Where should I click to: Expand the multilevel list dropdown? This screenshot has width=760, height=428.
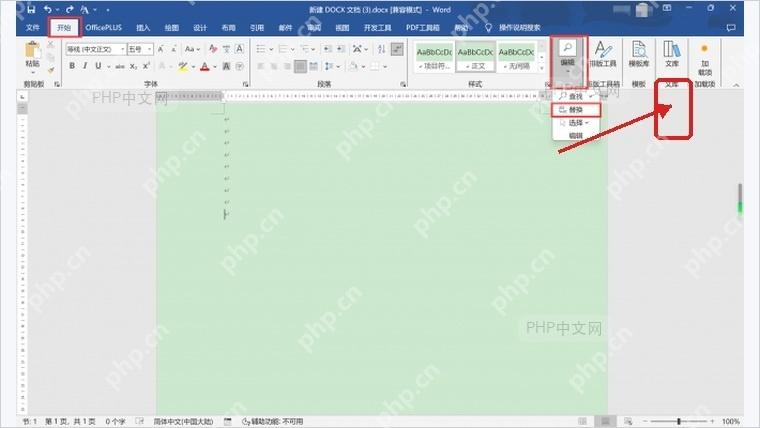click(x=314, y=49)
